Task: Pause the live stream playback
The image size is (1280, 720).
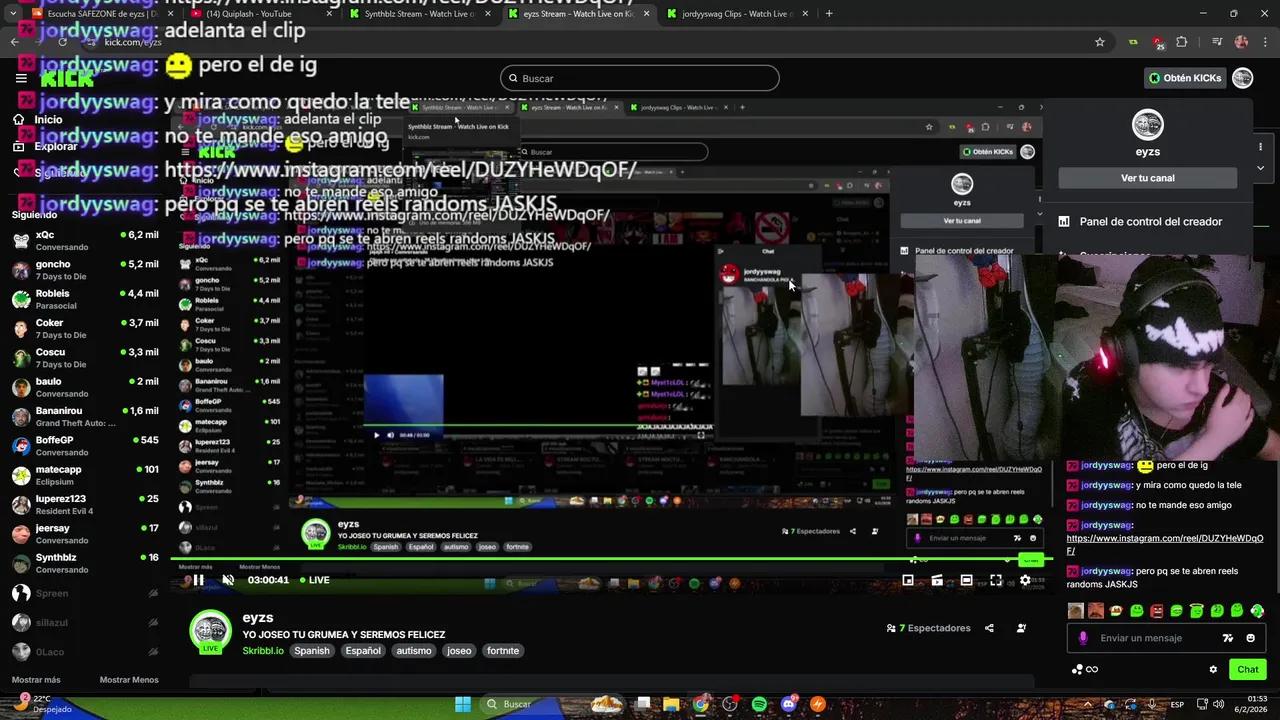Action: coord(198,580)
